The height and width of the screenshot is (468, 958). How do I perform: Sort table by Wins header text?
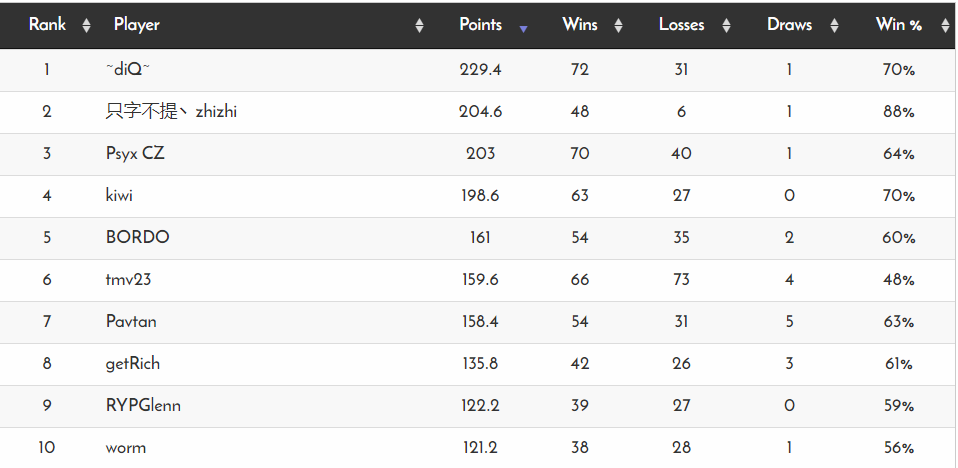click(x=580, y=25)
